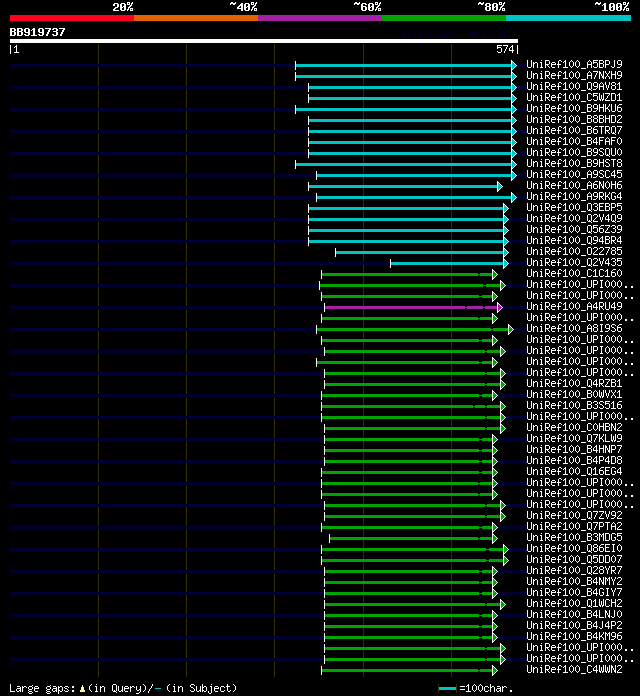Click the BB919737 query name
This screenshot has height=696, width=640.
pyautogui.click(x=37, y=32)
